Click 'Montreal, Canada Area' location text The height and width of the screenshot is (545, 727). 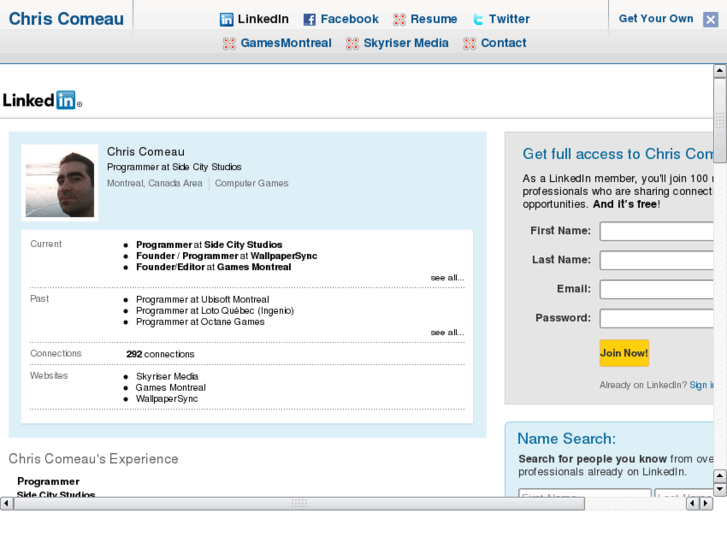click(155, 183)
